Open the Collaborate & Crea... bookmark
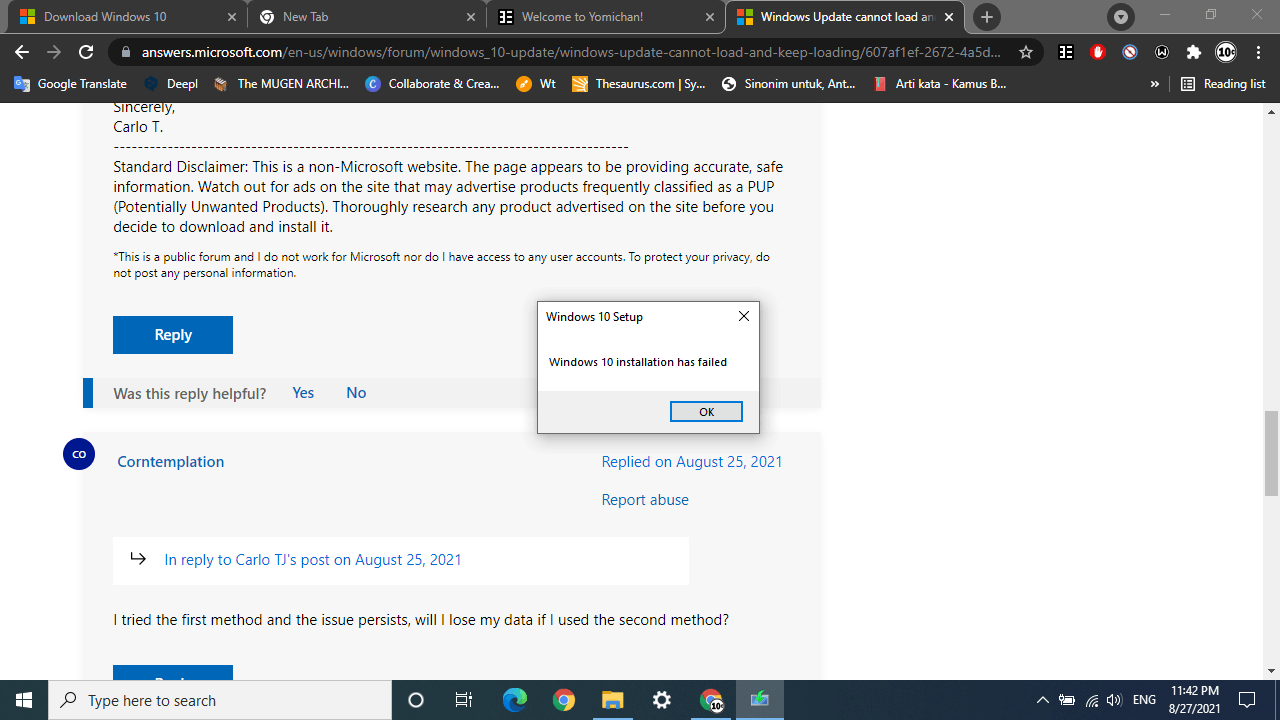Image resolution: width=1280 pixels, height=720 pixels. (432, 84)
